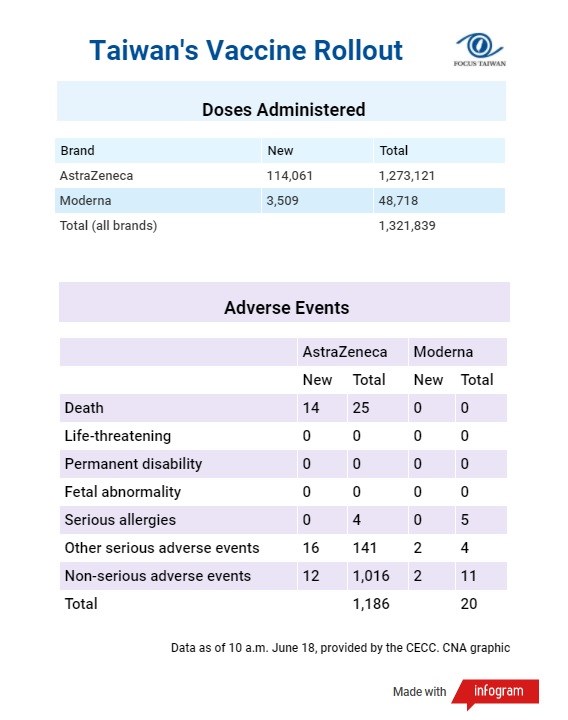This screenshot has width=568, height=720.
Task: Click the infogram badge
Action: (496, 692)
